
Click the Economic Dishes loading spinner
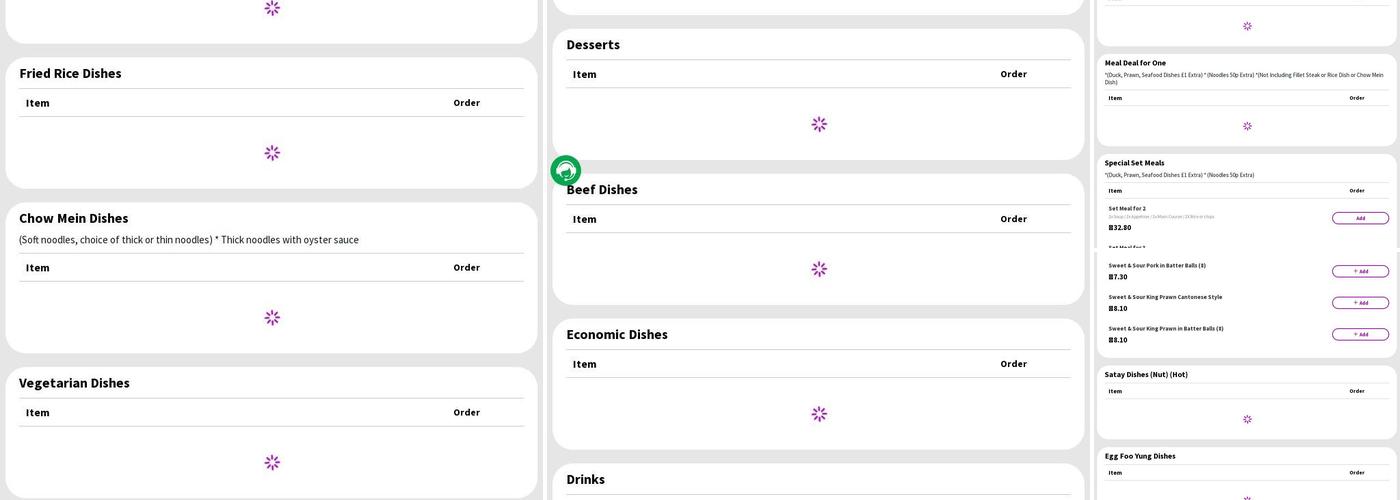pyautogui.click(x=819, y=414)
